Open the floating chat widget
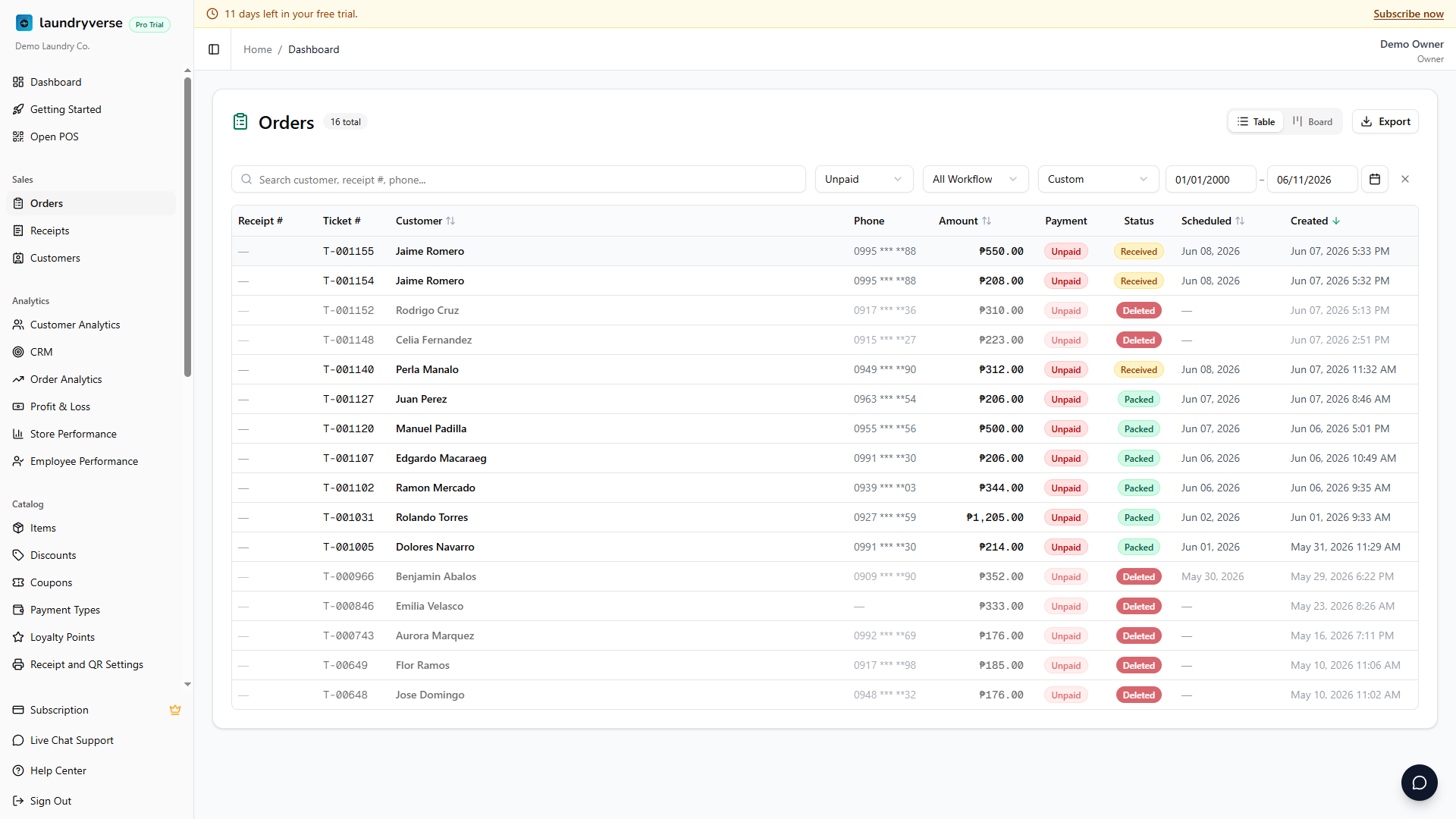This screenshot has height=819, width=1456. pyautogui.click(x=1420, y=783)
